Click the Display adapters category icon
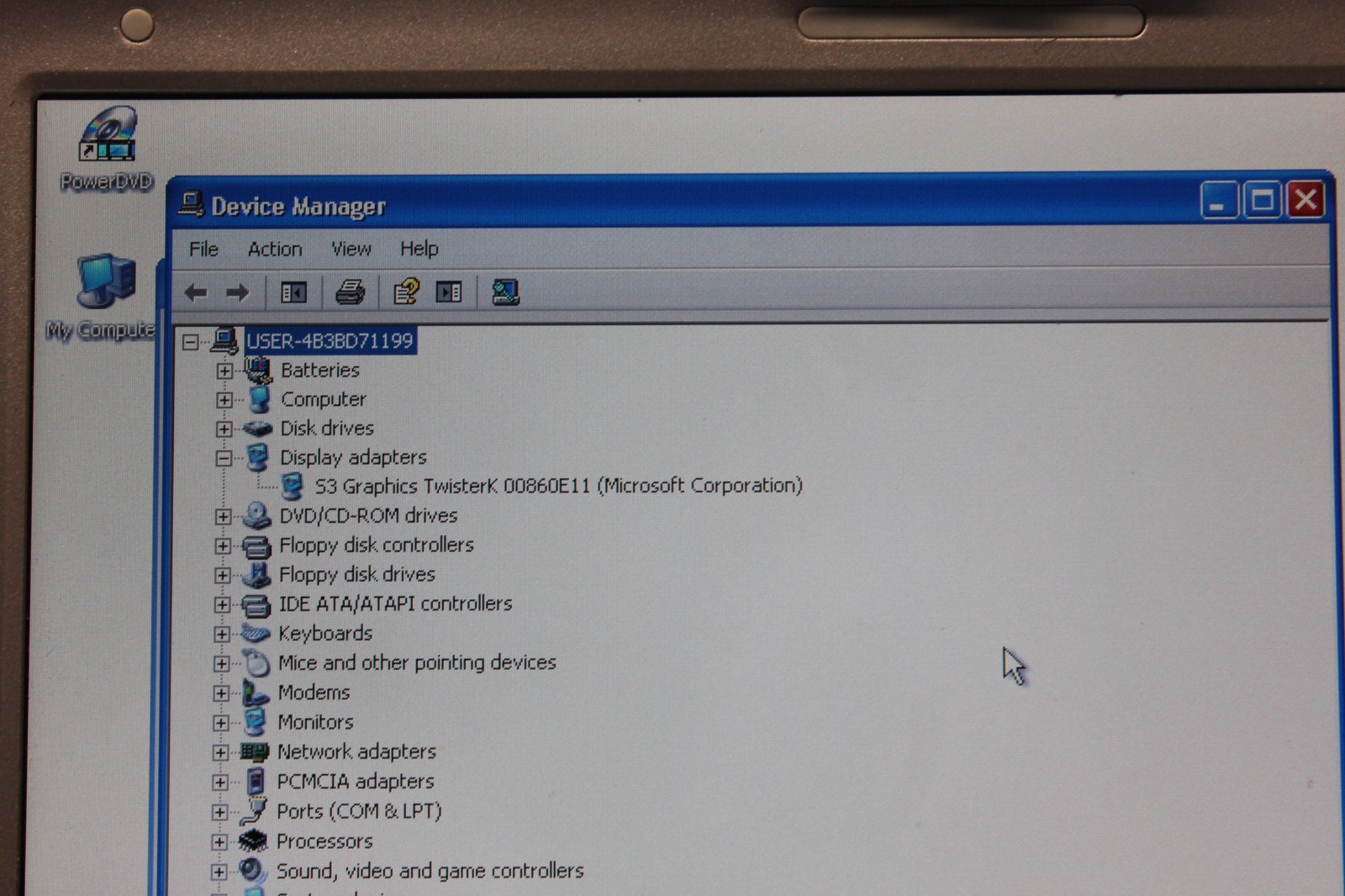The image size is (1345, 896). click(258, 457)
